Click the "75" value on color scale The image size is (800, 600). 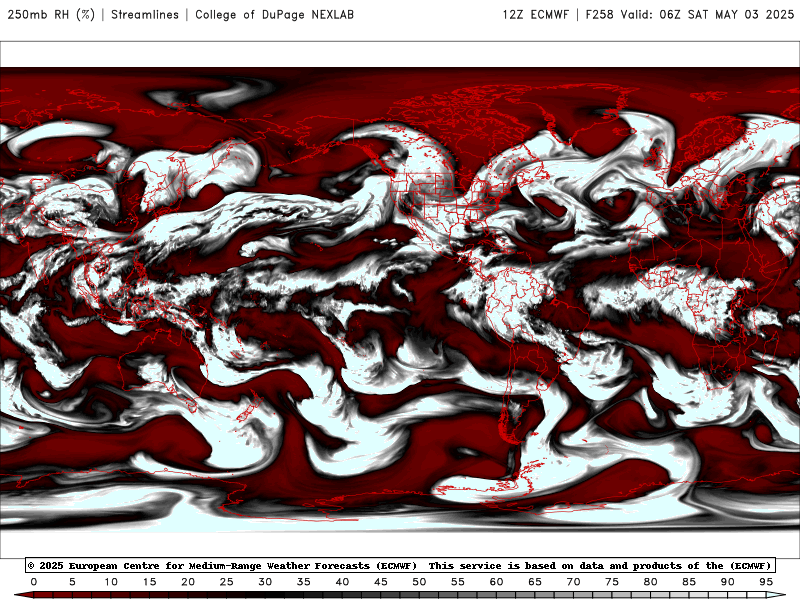(x=612, y=582)
